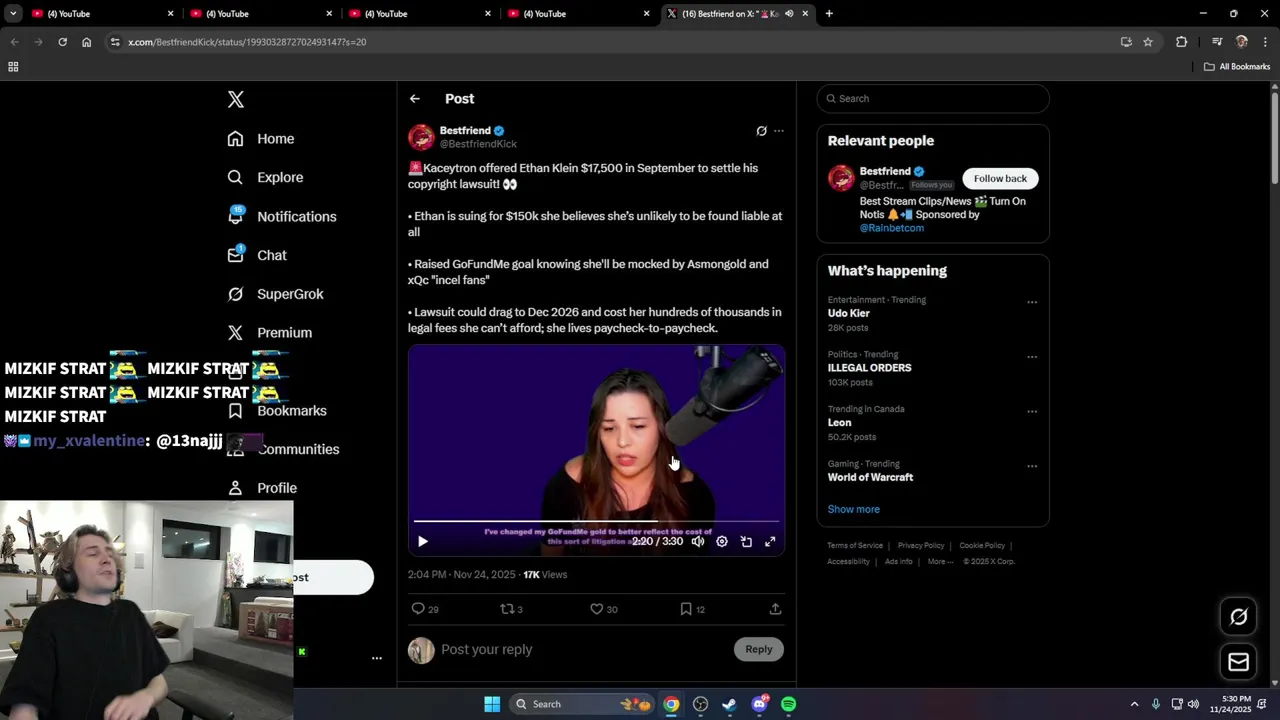Open Windows Start menu
This screenshot has width=1280, height=720.
tap(492, 704)
